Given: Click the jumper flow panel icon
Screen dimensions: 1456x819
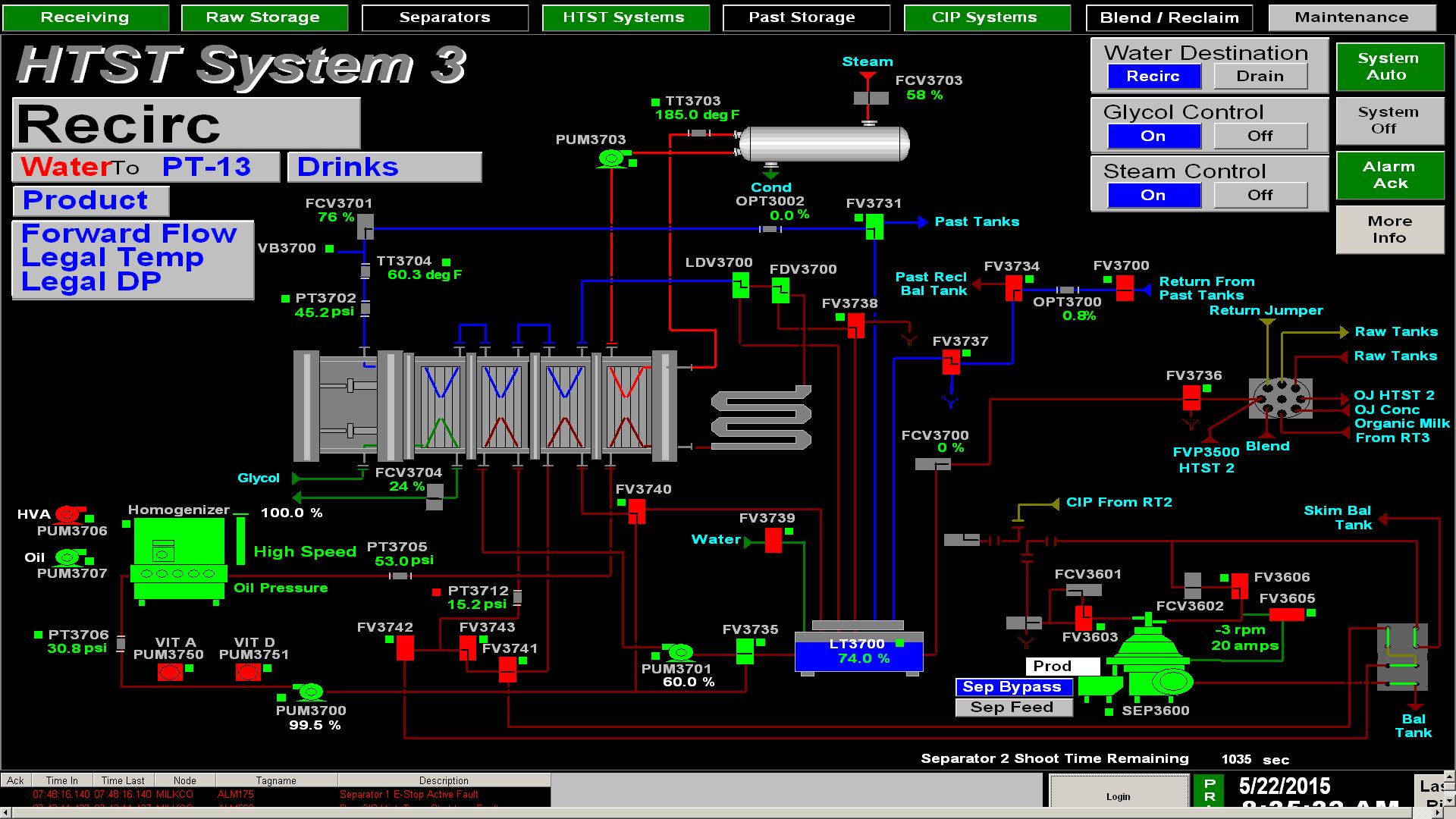Looking at the screenshot, I should click(x=1281, y=399).
